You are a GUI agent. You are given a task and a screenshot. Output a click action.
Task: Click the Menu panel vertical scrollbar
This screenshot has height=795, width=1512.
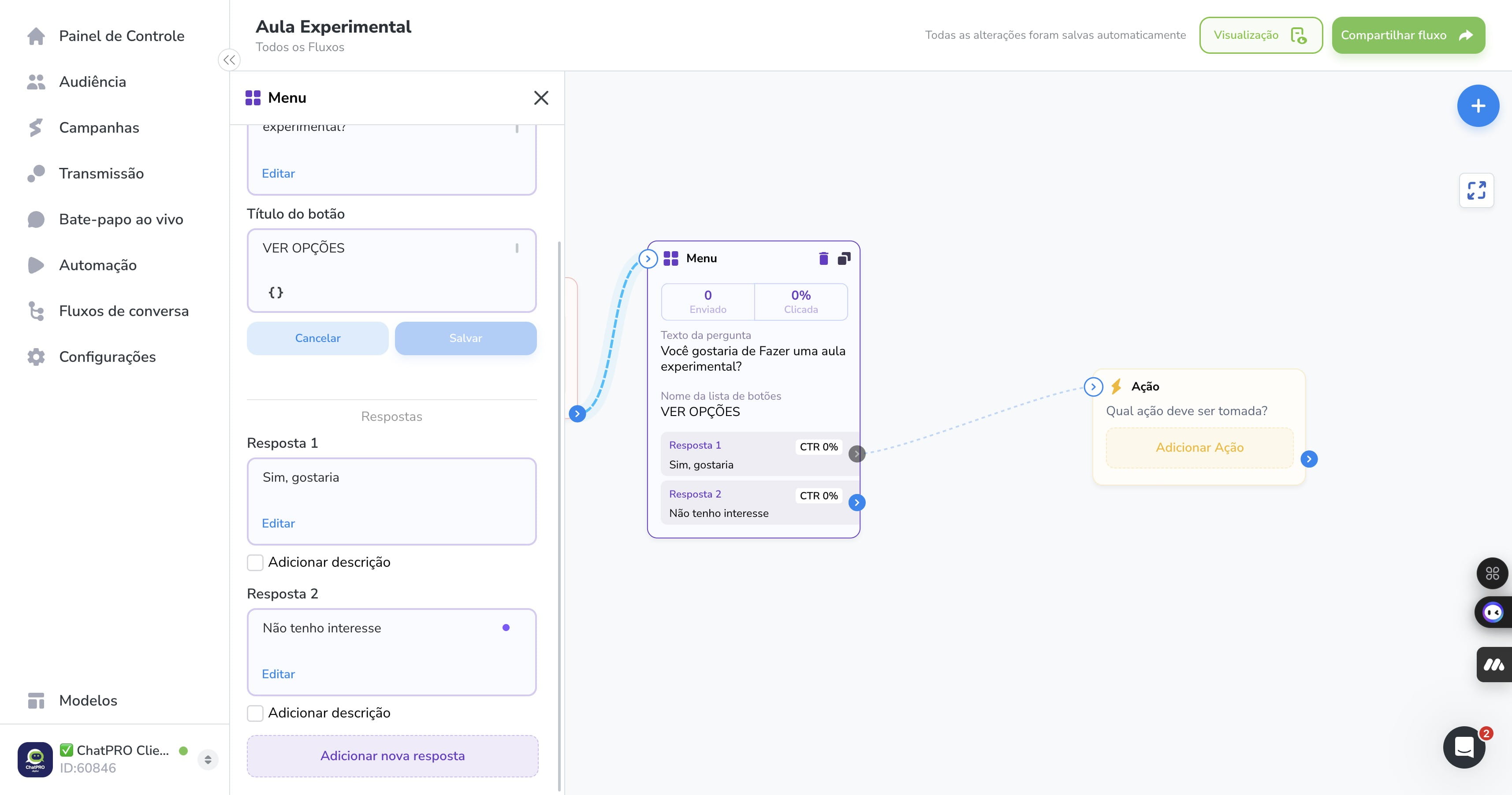pos(559,516)
